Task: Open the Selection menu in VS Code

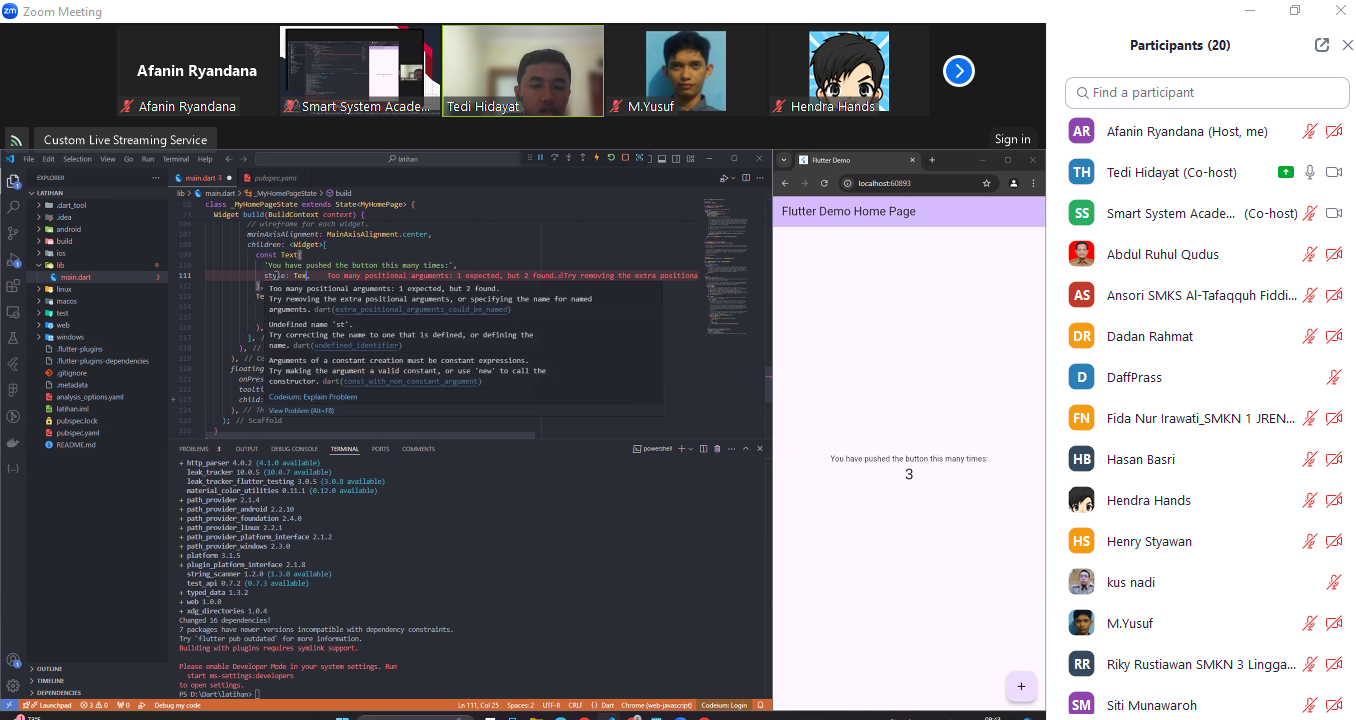Action: (x=77, y=159)
